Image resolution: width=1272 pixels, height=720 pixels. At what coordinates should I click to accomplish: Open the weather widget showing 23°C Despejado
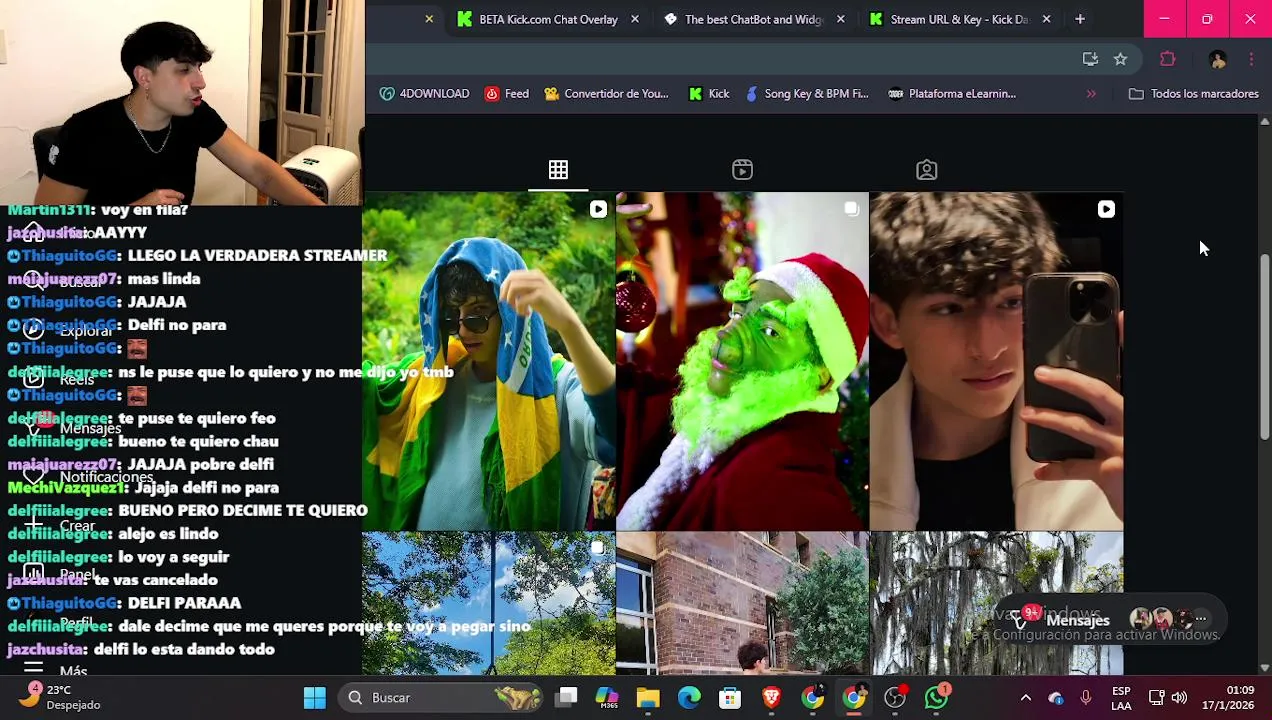pyautogui.click(x=62, y=697)
